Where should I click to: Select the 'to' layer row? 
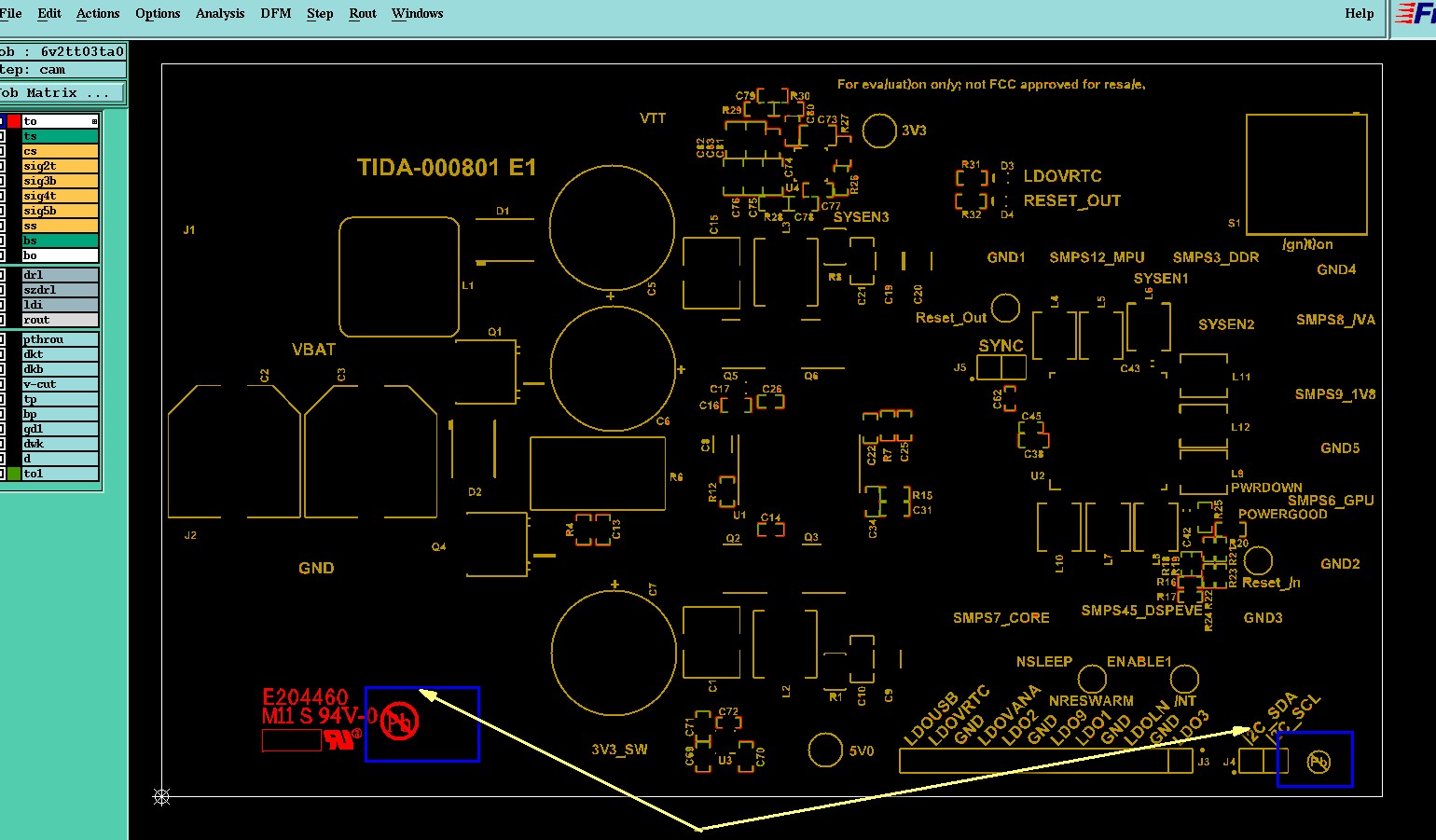pos(60,121)
